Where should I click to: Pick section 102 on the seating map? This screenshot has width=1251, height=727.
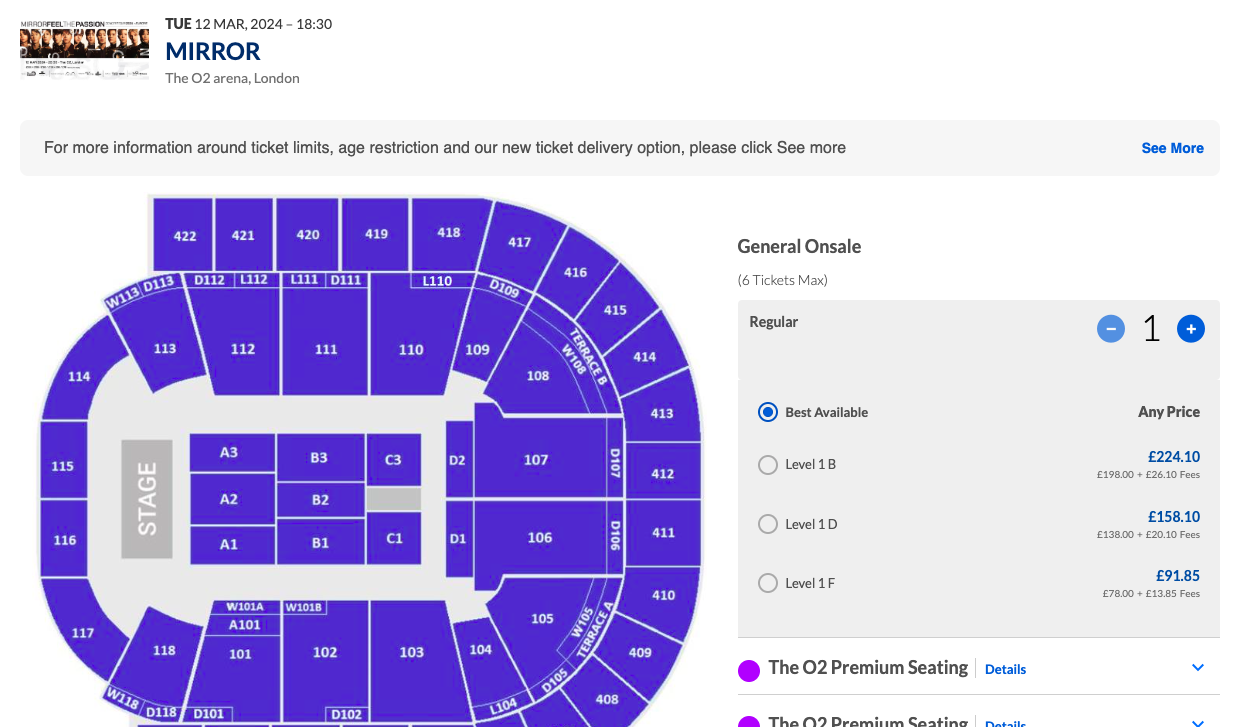click(x=325, y=652)
